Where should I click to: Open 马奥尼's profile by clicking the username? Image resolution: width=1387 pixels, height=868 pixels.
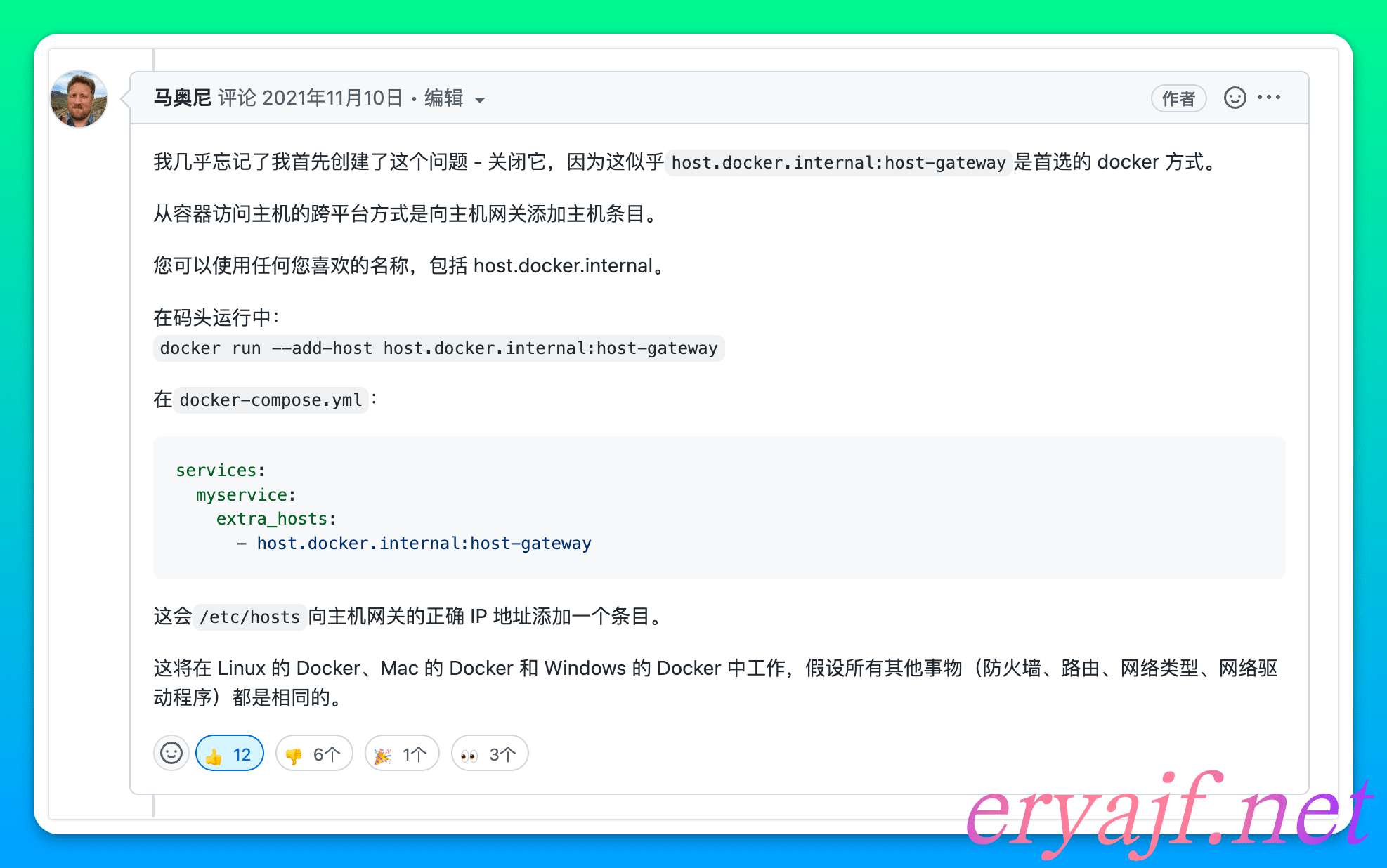click(182, 98)
